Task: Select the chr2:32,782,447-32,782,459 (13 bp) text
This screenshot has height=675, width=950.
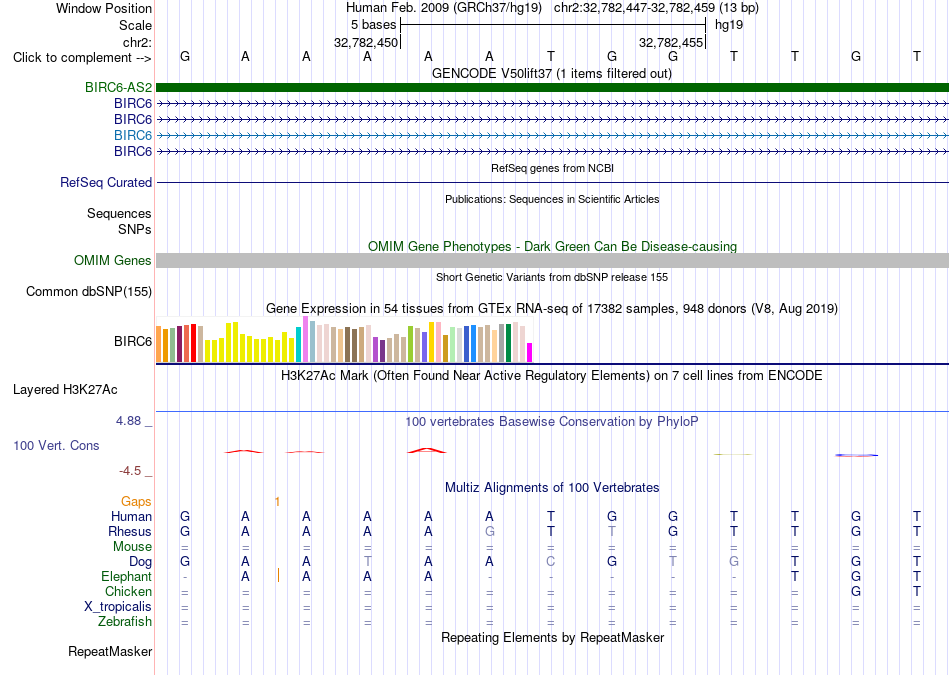Action: pos(656,8)
